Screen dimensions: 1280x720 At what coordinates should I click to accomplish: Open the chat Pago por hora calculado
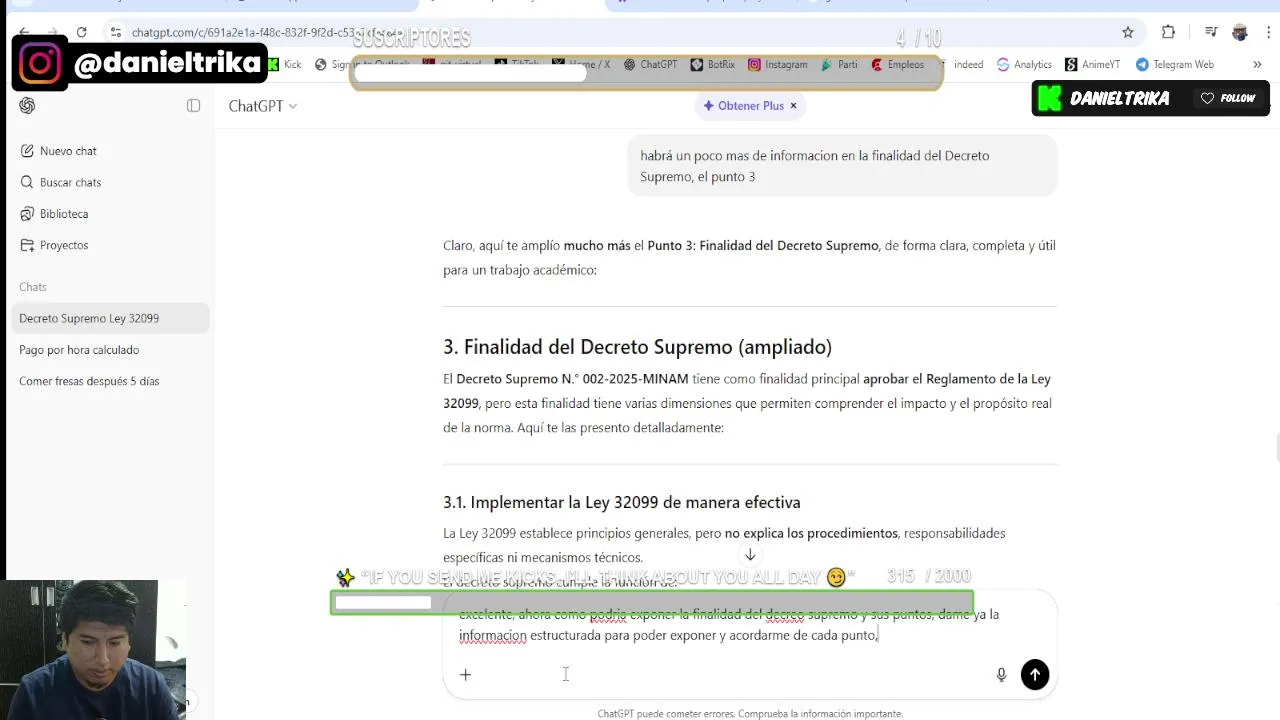pyautogui.click(x=108, y=350)
